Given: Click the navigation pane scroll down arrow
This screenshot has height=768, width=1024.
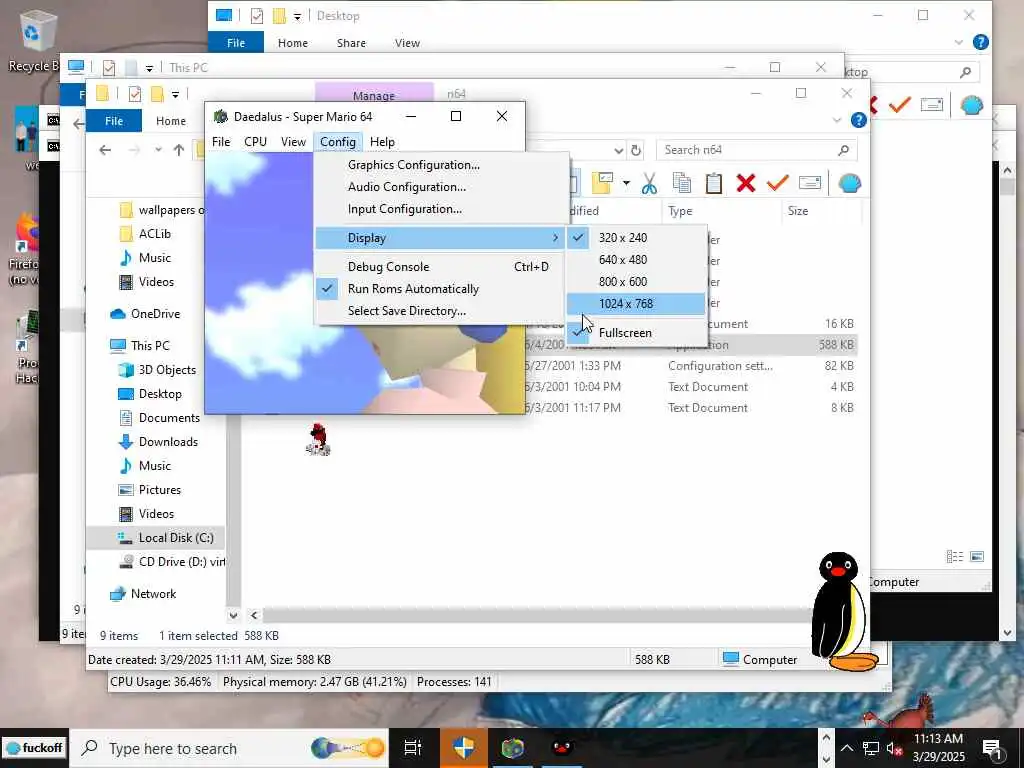Looking at the screenshot, I should coord(233,615).
